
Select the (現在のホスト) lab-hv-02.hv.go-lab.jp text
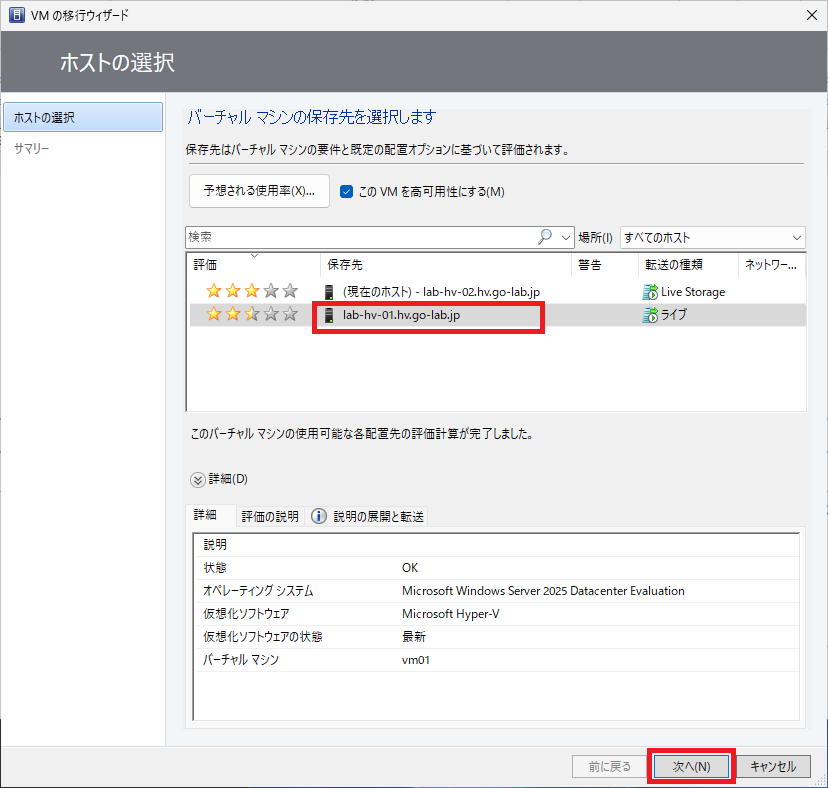441,292
